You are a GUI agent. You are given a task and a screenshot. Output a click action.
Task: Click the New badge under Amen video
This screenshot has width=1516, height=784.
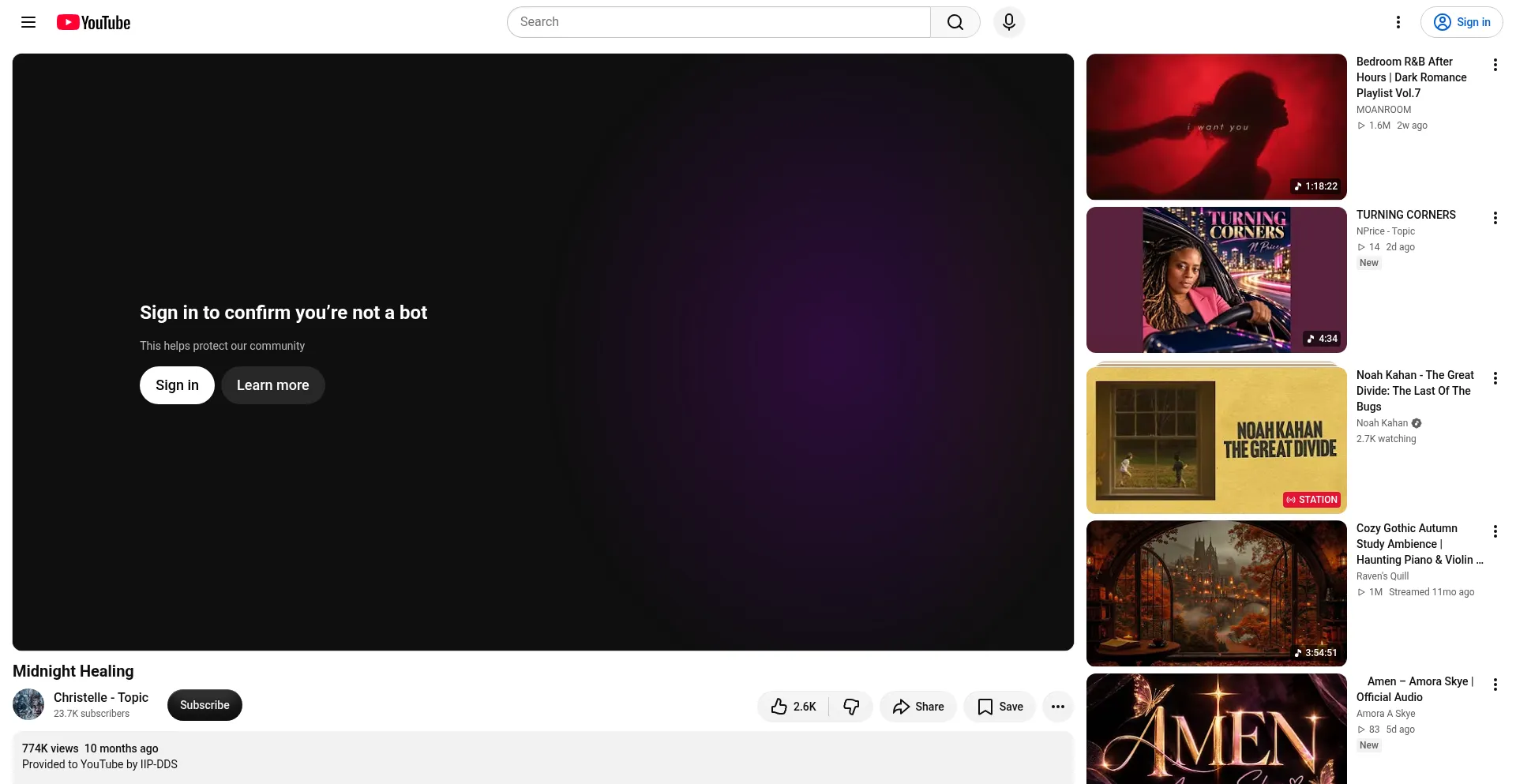tap(1369, 745)
